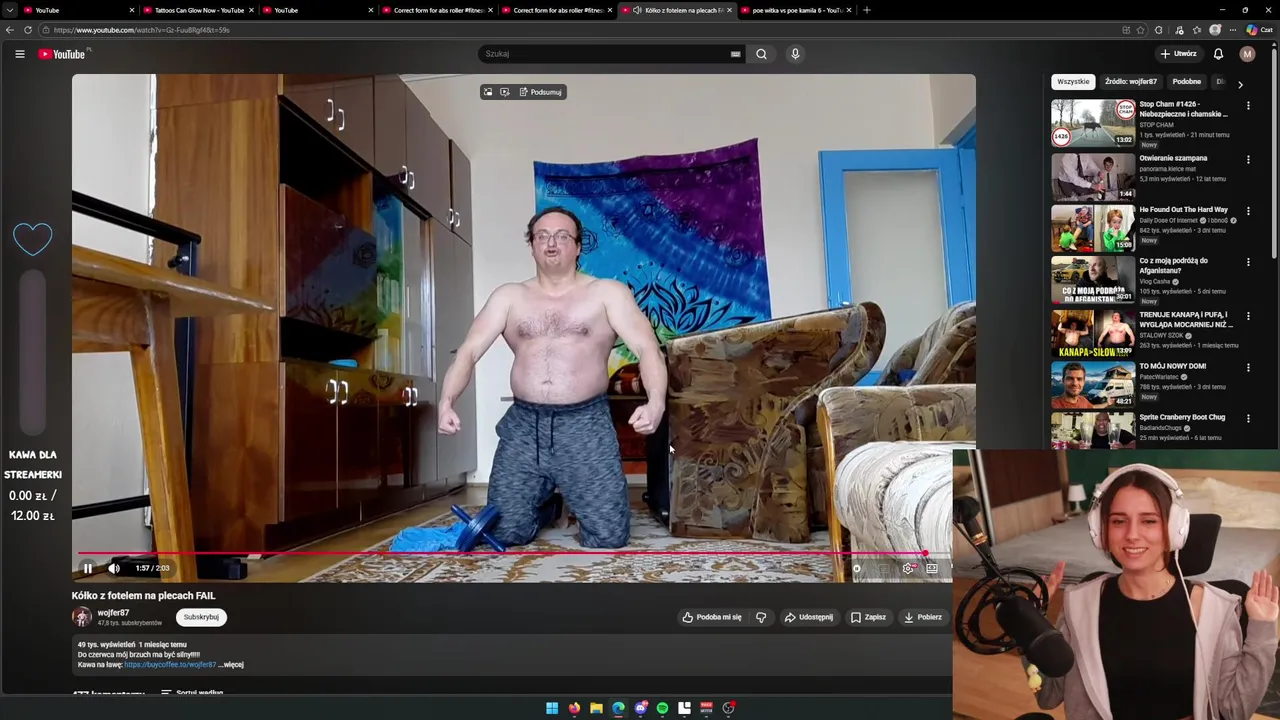The height and width of the screenshot is (720, 1280).
Task: Dislike the video with the thumbs-down
Action: [761, 617]
